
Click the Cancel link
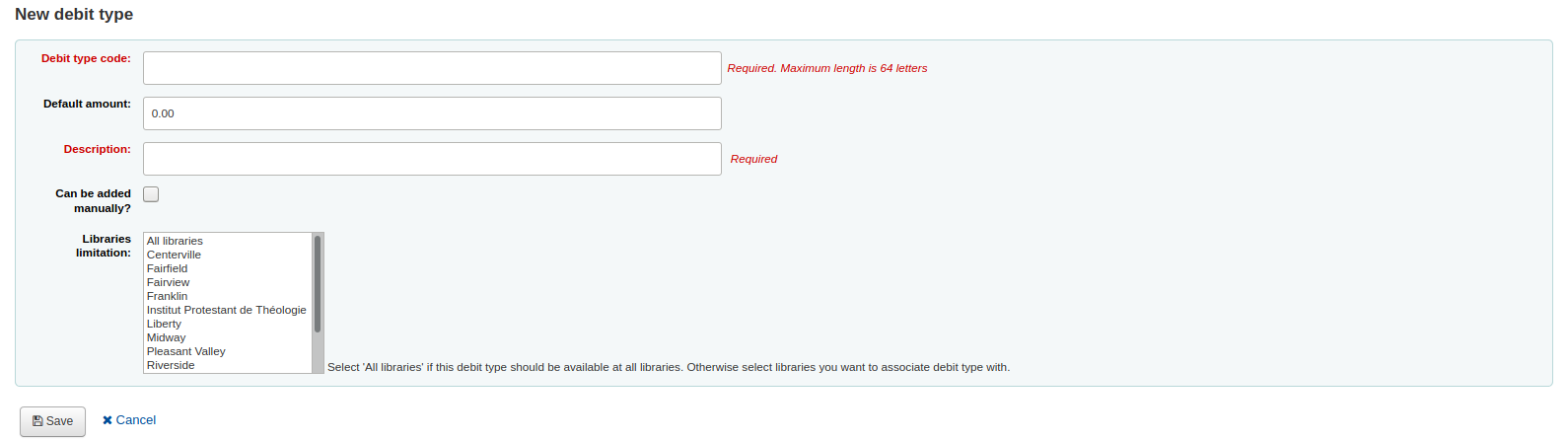pyautogui.click(x=136, y=420)
